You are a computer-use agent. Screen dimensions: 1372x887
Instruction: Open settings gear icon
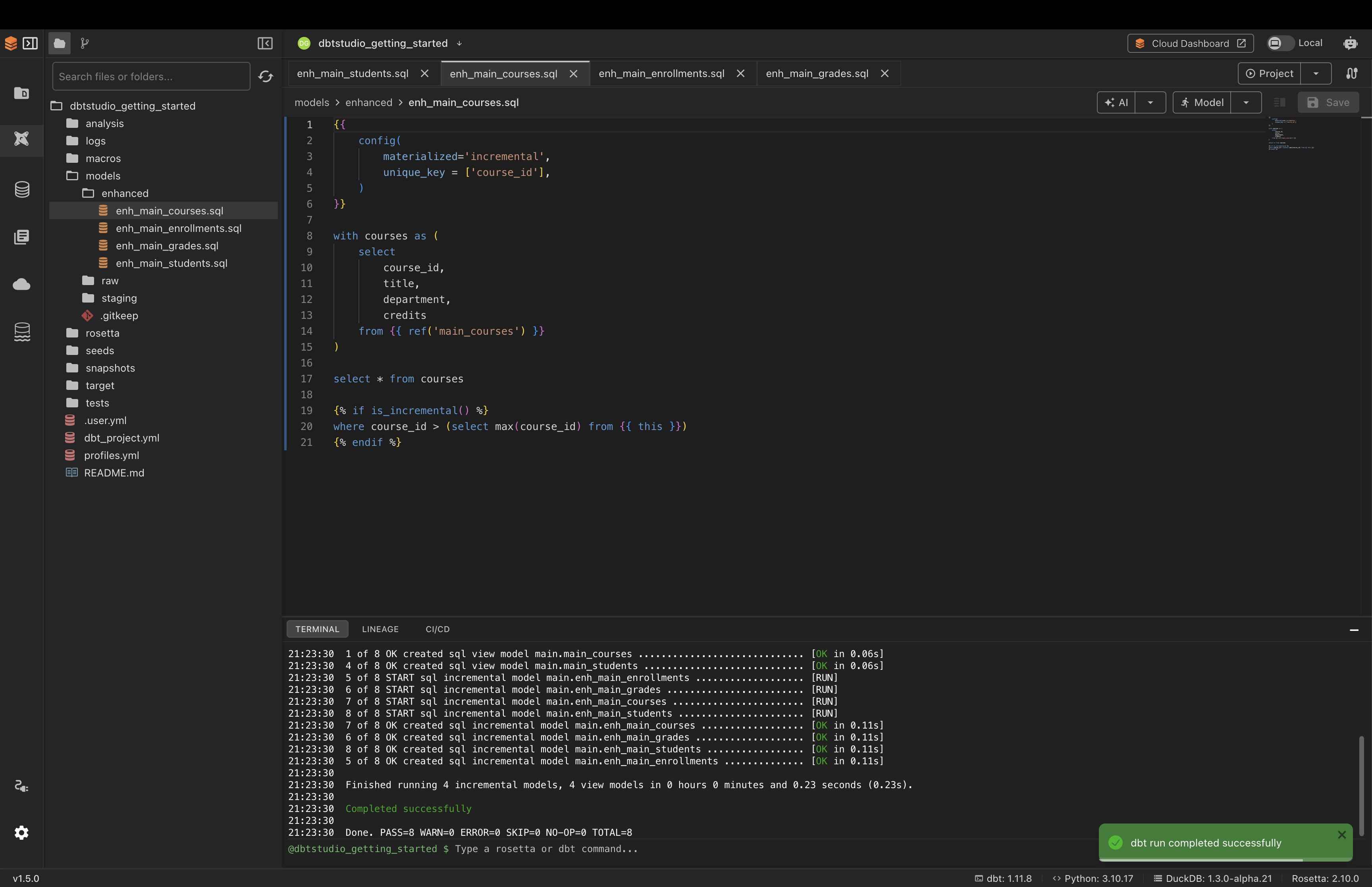tap(21, 832)
